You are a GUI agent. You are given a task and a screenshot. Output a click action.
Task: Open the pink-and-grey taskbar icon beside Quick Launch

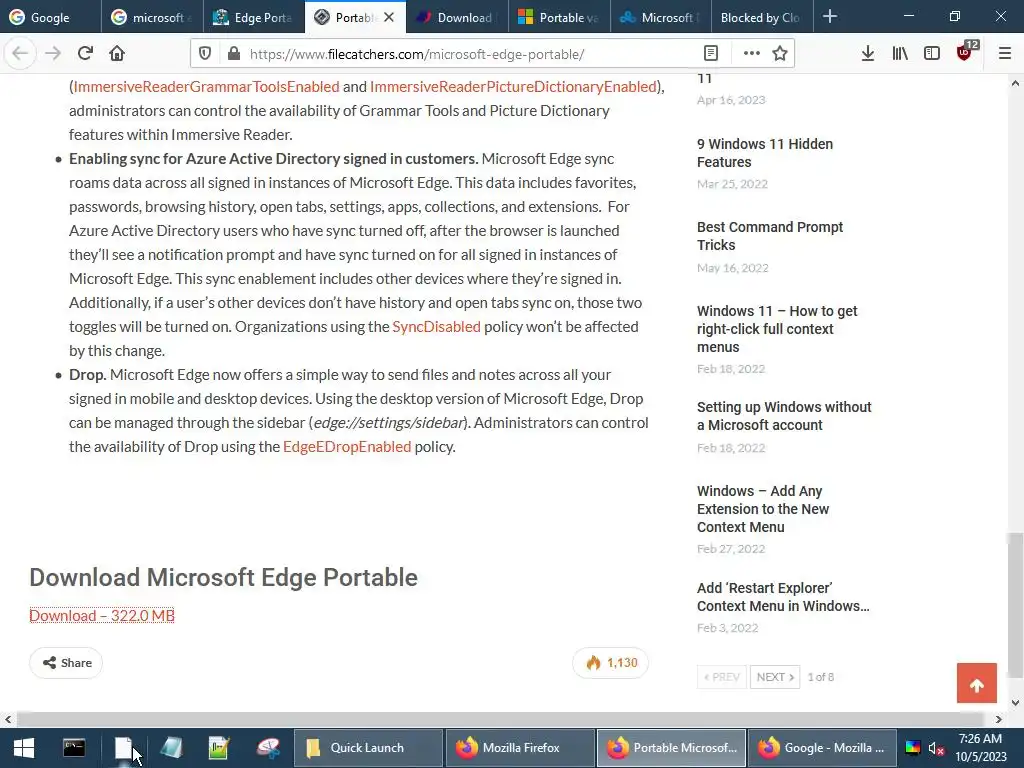(x=268, y=748)
